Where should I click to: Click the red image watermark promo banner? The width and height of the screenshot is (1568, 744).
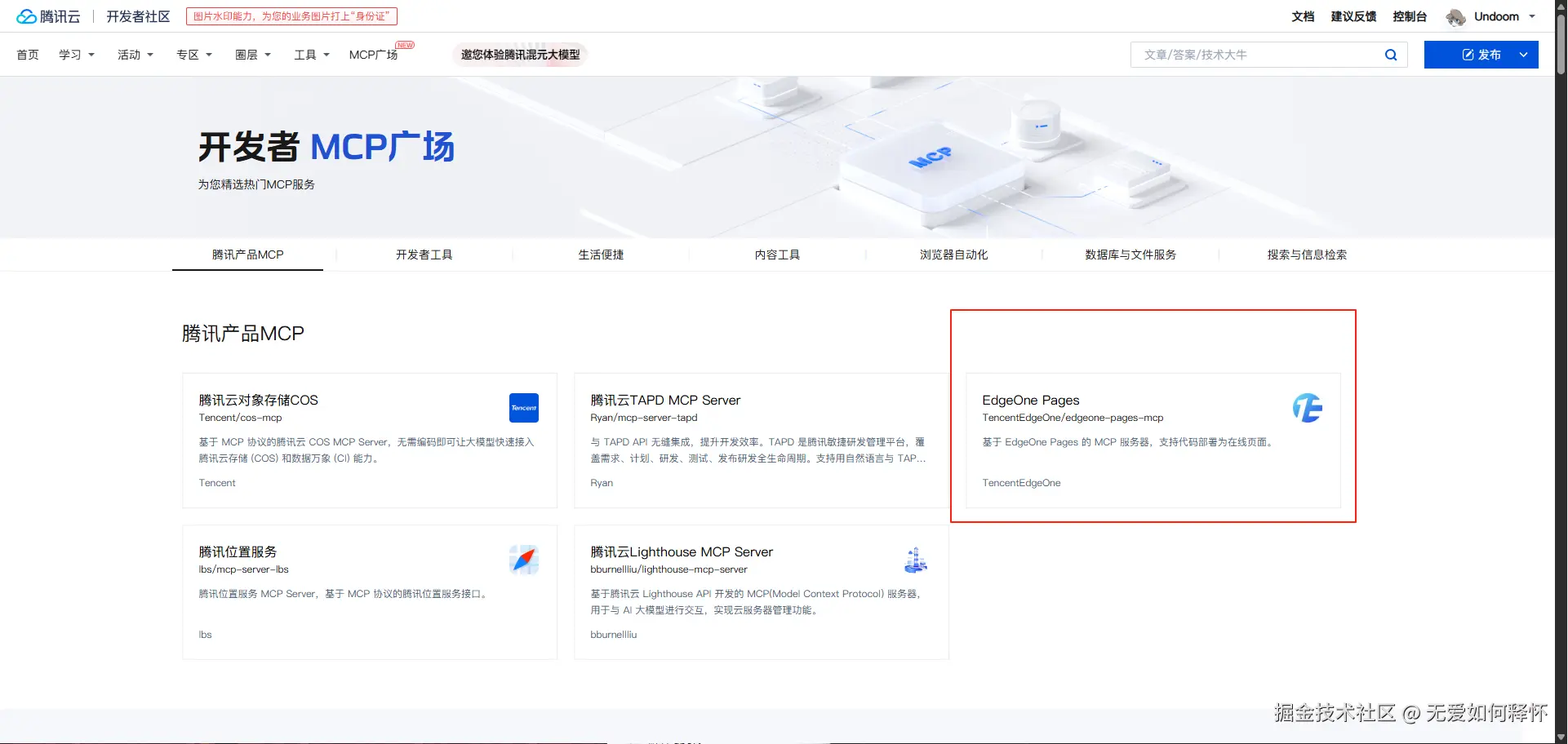coord(291,16)
